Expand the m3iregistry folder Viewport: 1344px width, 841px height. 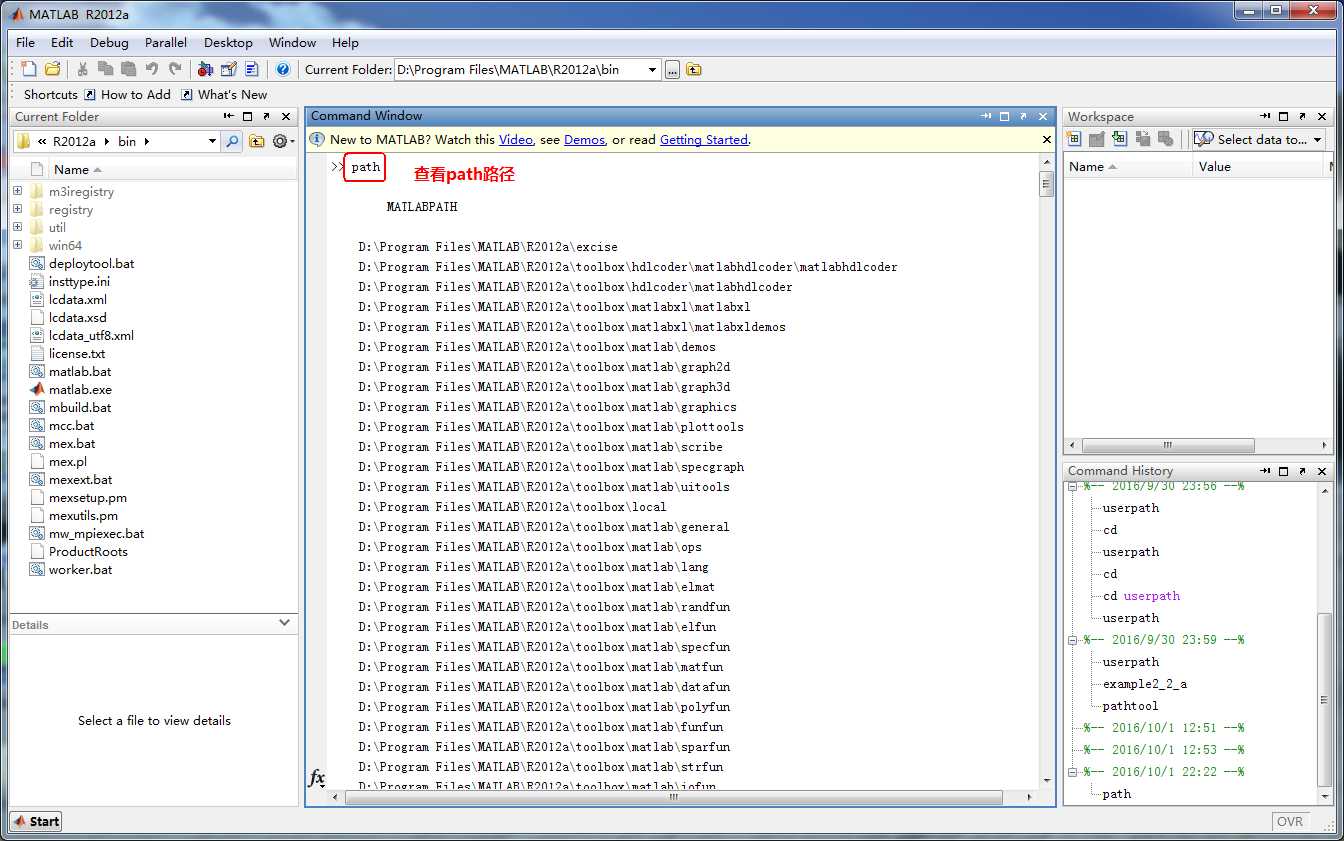(17, 191)
